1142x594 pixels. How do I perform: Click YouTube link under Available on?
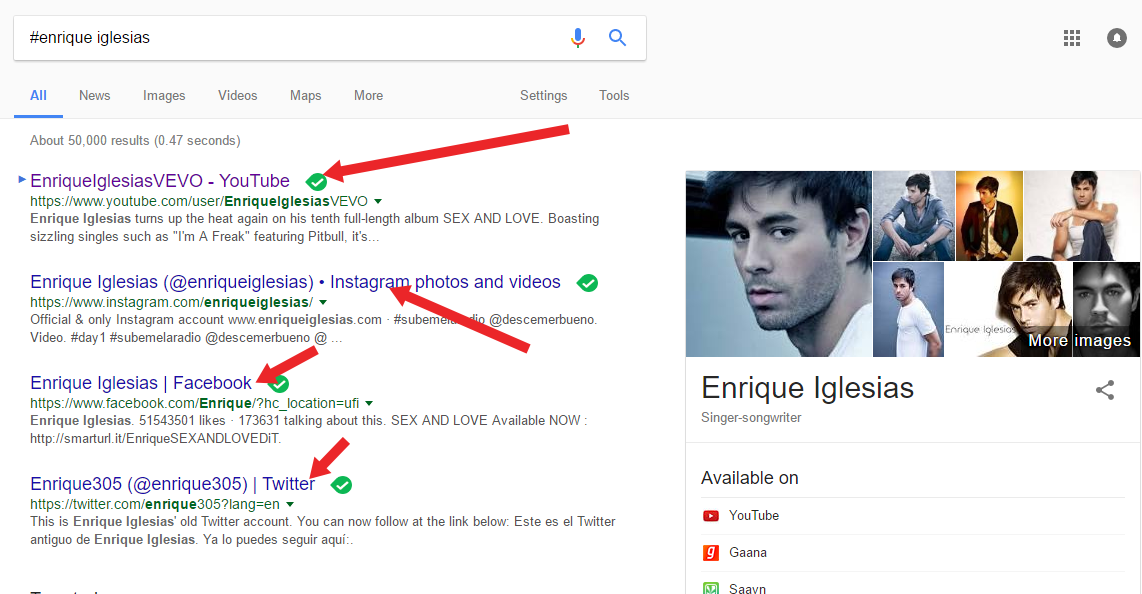tap(754, 515)
